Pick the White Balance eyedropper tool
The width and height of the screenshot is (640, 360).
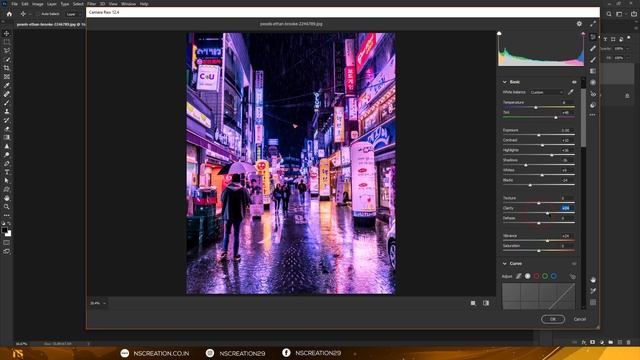(571, 92)
